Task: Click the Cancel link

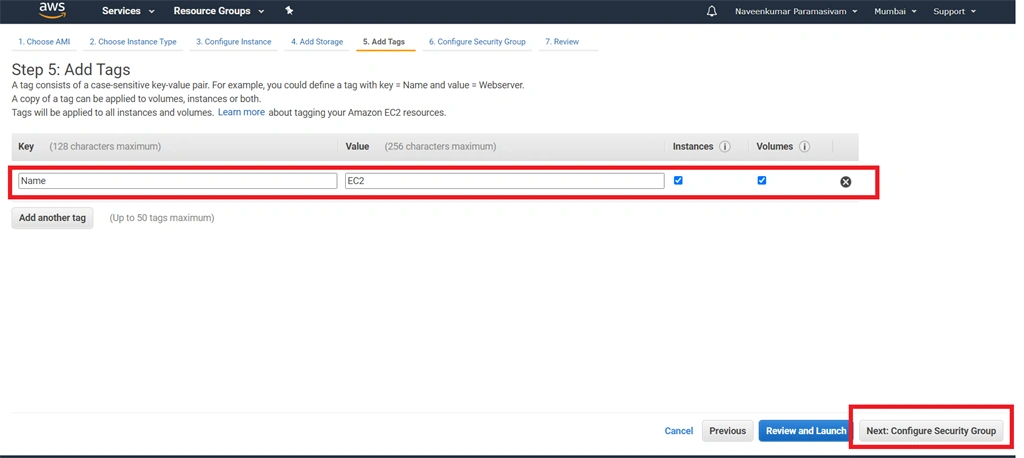Action: pos(679,431)
